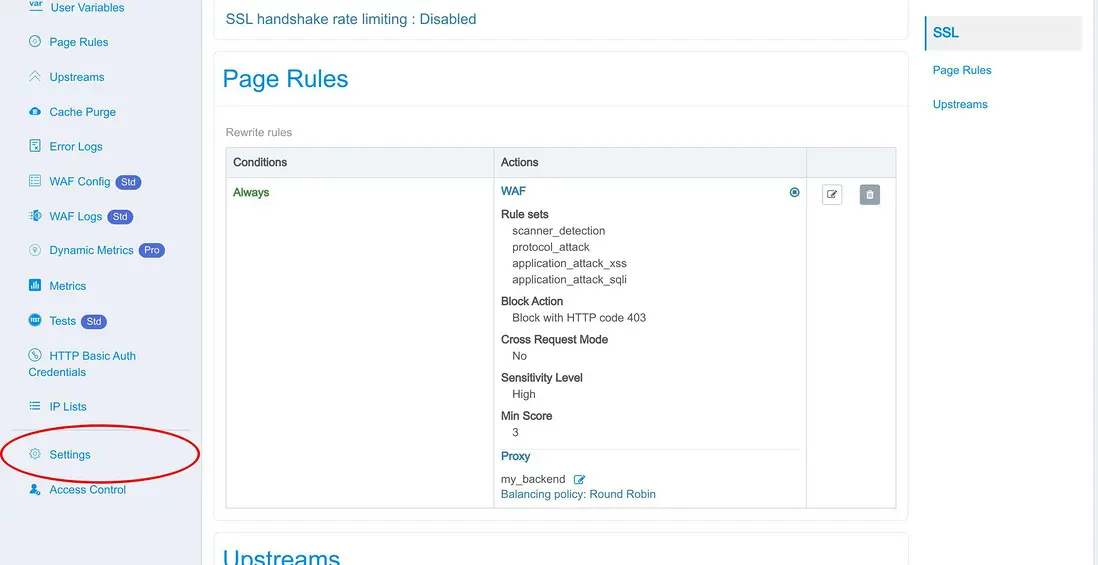Image resolution: width=1098 pixels, height=565 pixels.
Task: Click the Upstreams chevron icon in sidebar
Action: [35, 76]
